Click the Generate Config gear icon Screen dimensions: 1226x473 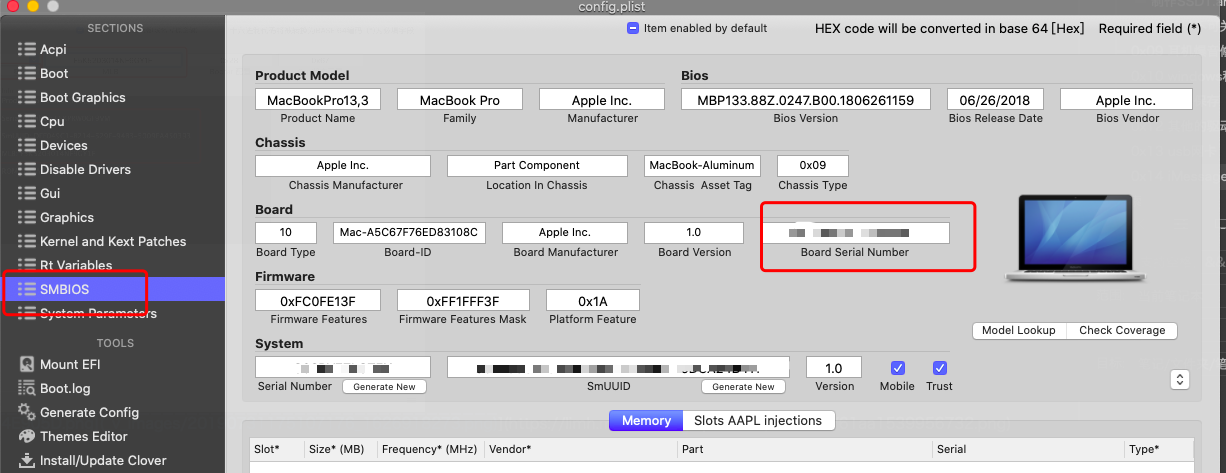(27, 412)
